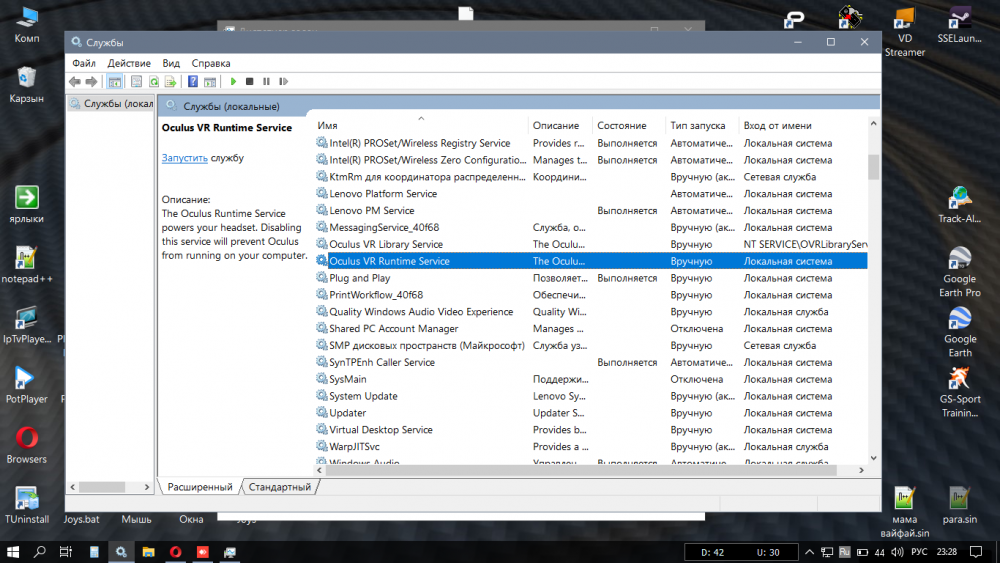Click the Properties icon in the toolbar
Screen dimensions: 1000x563
point(136,82)
